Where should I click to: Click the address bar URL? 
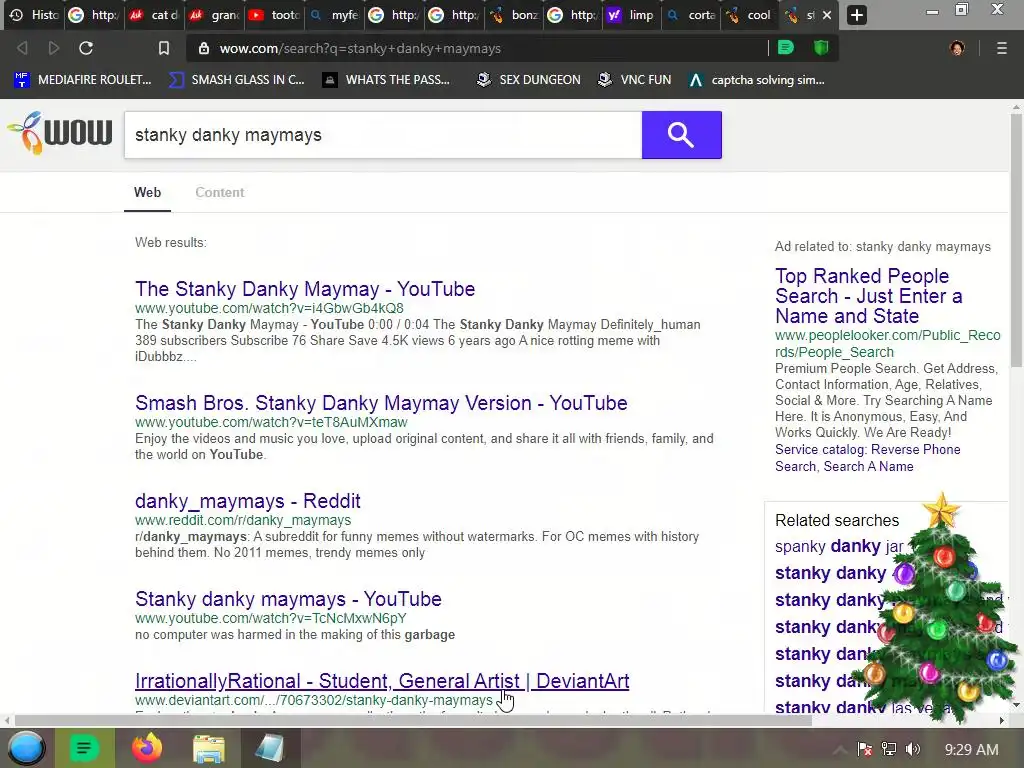pyautogui.click(x=360, y=48)
